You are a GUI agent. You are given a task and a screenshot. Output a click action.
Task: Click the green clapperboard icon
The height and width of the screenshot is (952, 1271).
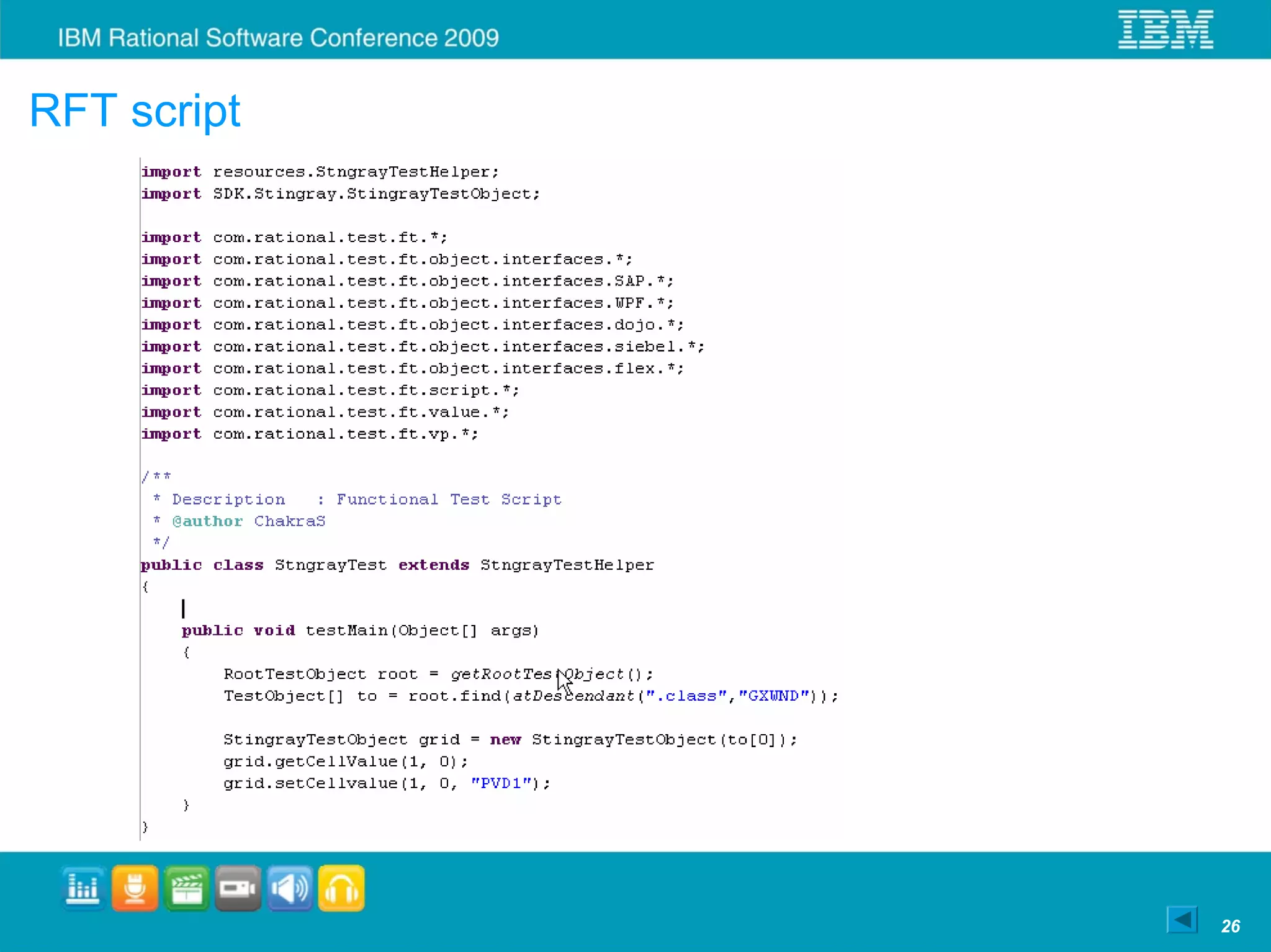(187, 888)
